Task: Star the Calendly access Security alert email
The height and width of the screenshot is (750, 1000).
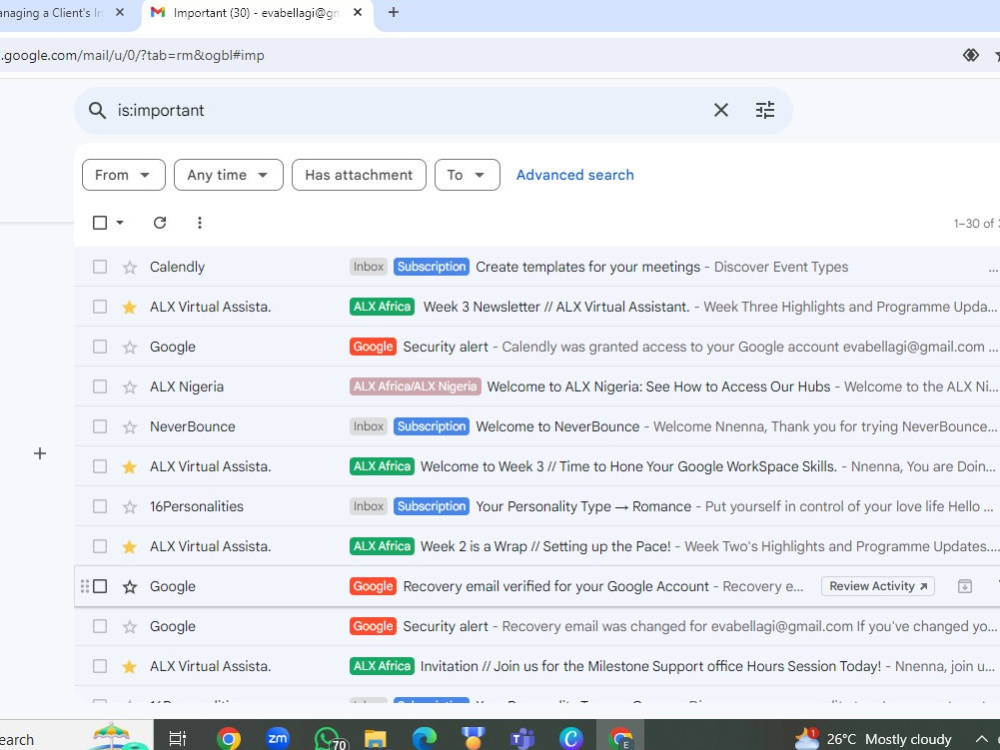Action: click(x=129, y=347)
